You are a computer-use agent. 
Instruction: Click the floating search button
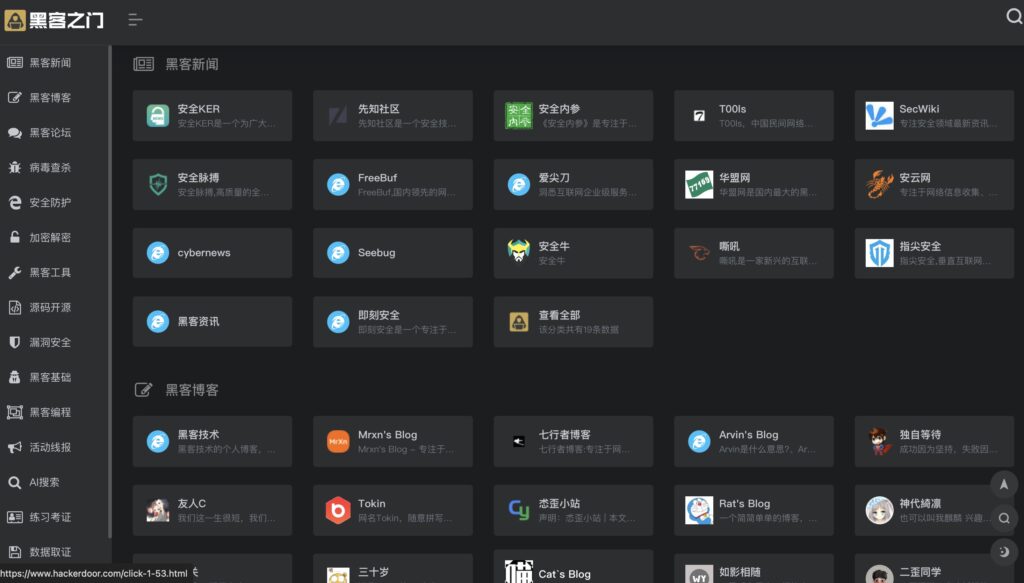point(1004,518)
